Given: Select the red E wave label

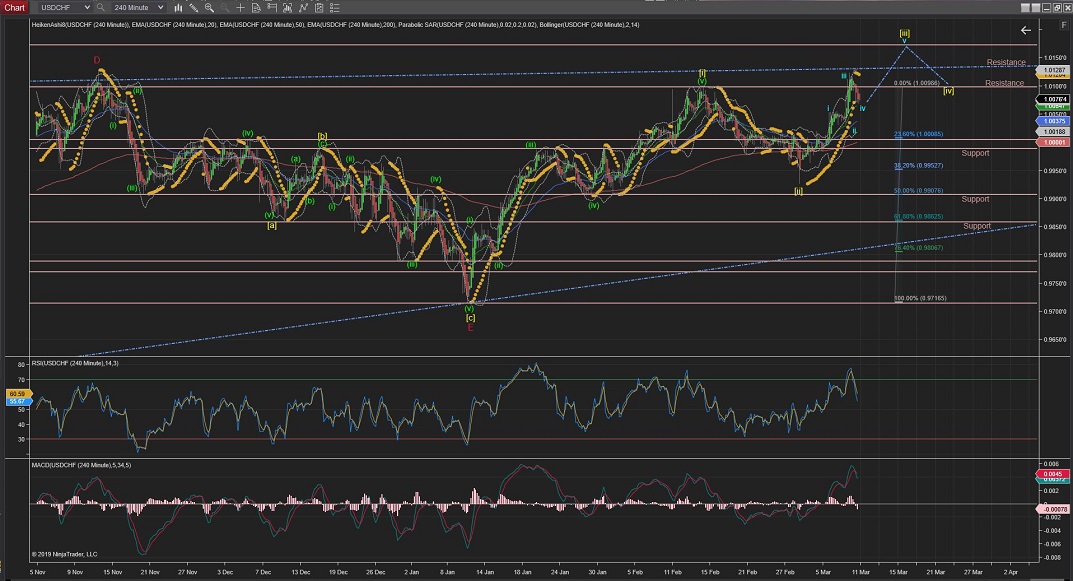Looking at the screenshot, I should click(470, 328).
